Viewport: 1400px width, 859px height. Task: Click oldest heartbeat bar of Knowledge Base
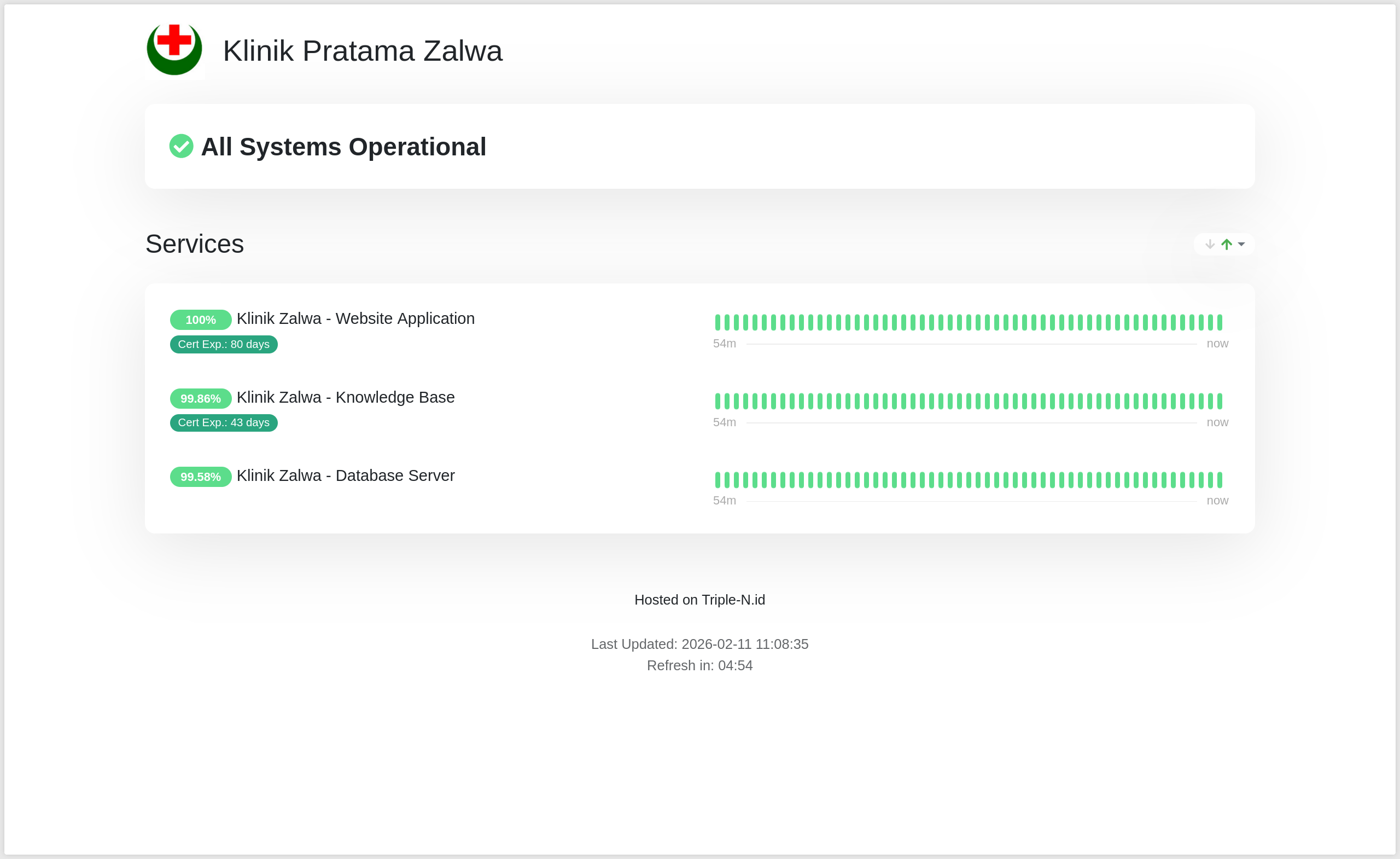717,402
